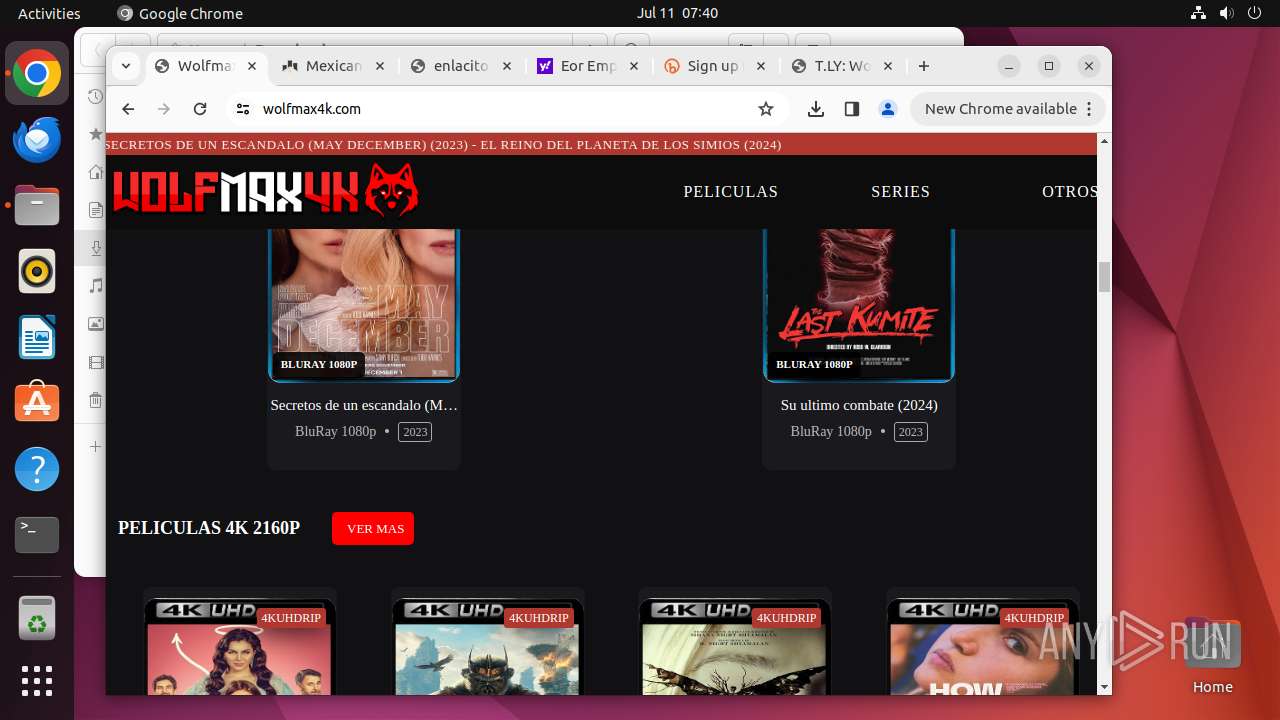Click the Google Chrome app menu label
Screen dimensions: 1280x720
(x=180, y=13)
